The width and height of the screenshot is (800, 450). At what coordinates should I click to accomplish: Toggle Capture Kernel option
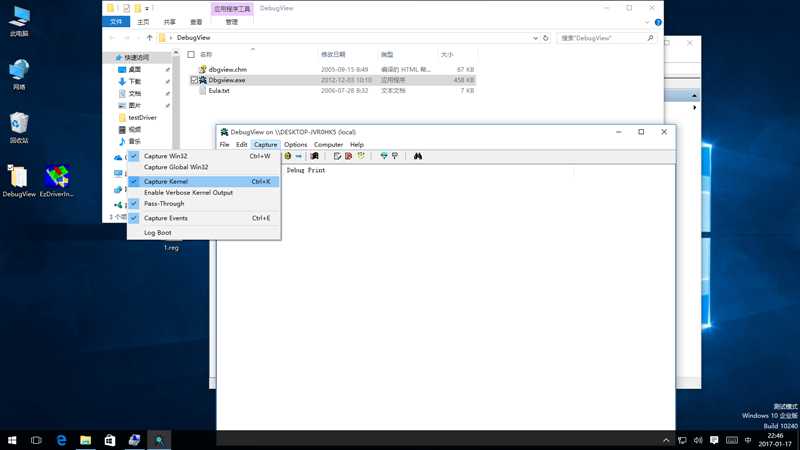204,181
